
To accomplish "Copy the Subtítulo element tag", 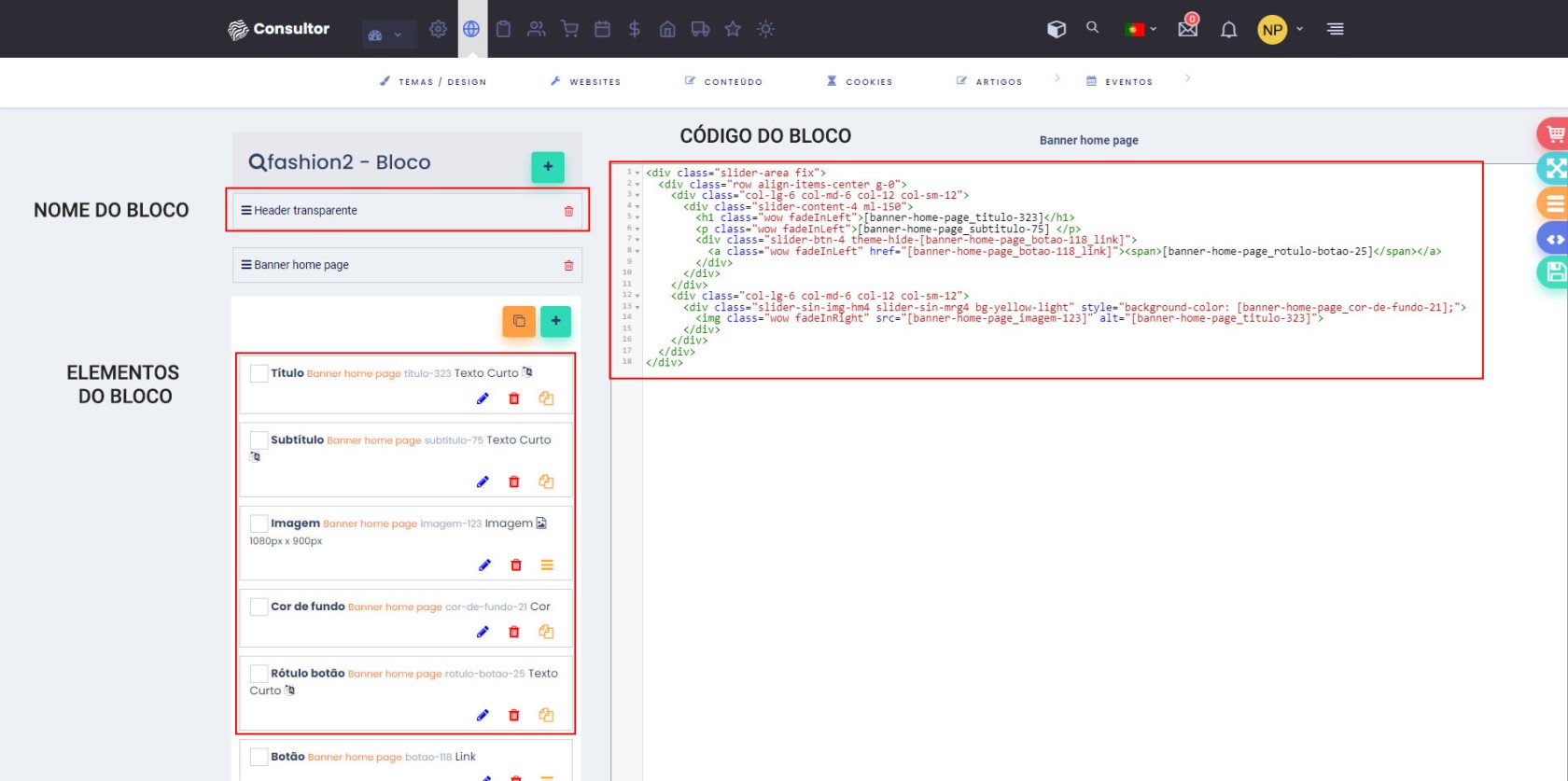I will (x=546, y=481).
